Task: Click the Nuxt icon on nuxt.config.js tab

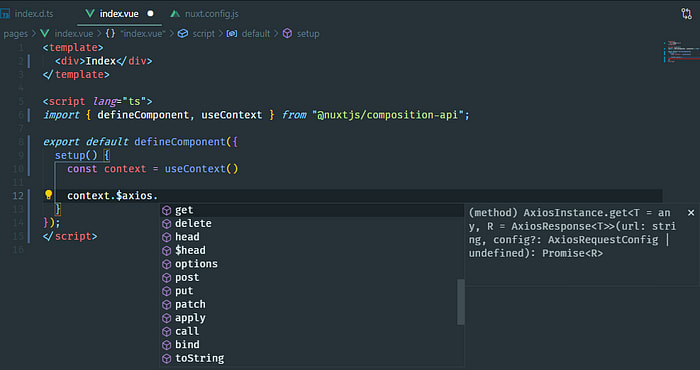Action: click(x=175, y=14)
